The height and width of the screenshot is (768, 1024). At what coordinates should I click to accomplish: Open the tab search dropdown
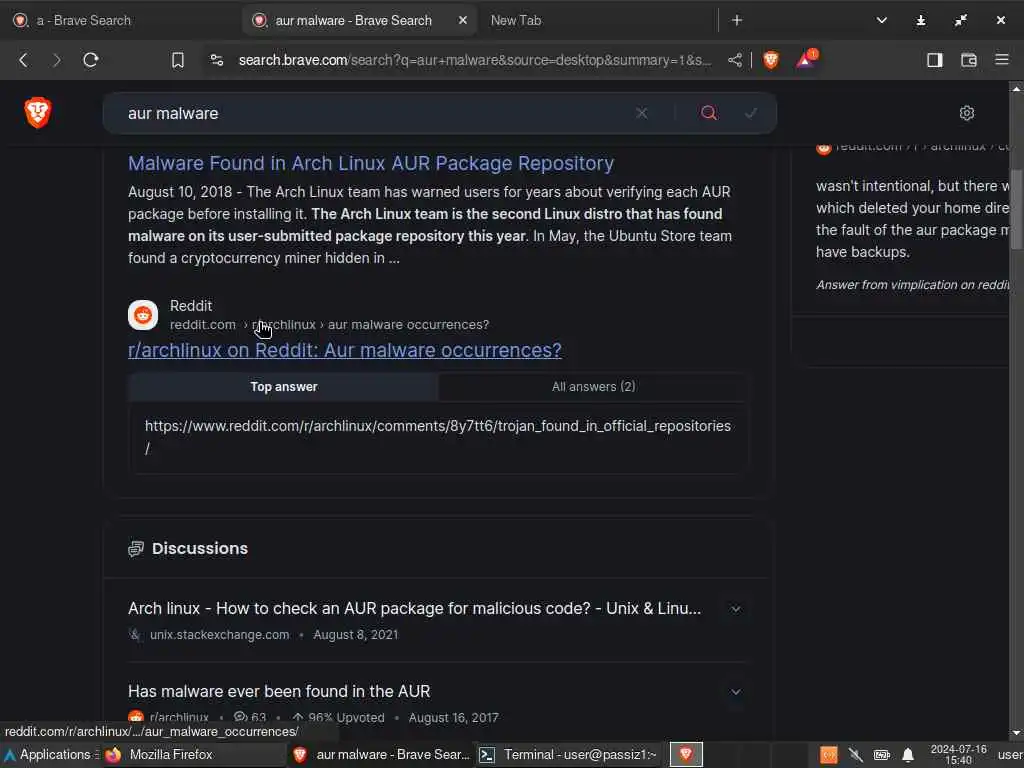click(882, 20)
